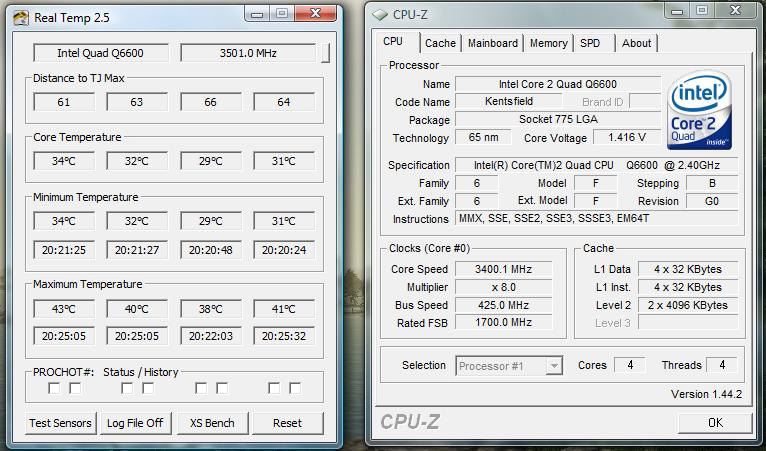The width and height of the screenshot is (766, 451).
Task: Toggle PROCHOT status checkbox for core 2
Action: pos(201,388)
